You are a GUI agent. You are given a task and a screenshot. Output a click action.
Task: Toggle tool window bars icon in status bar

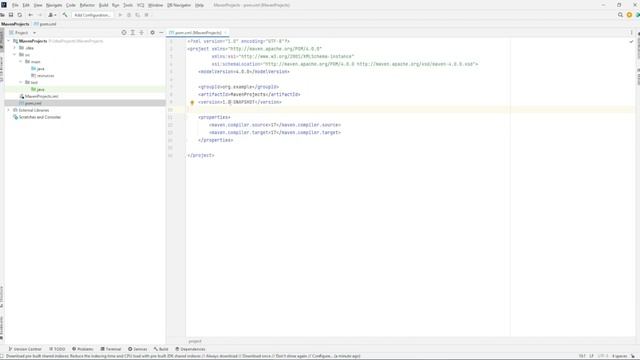point(2,356)
